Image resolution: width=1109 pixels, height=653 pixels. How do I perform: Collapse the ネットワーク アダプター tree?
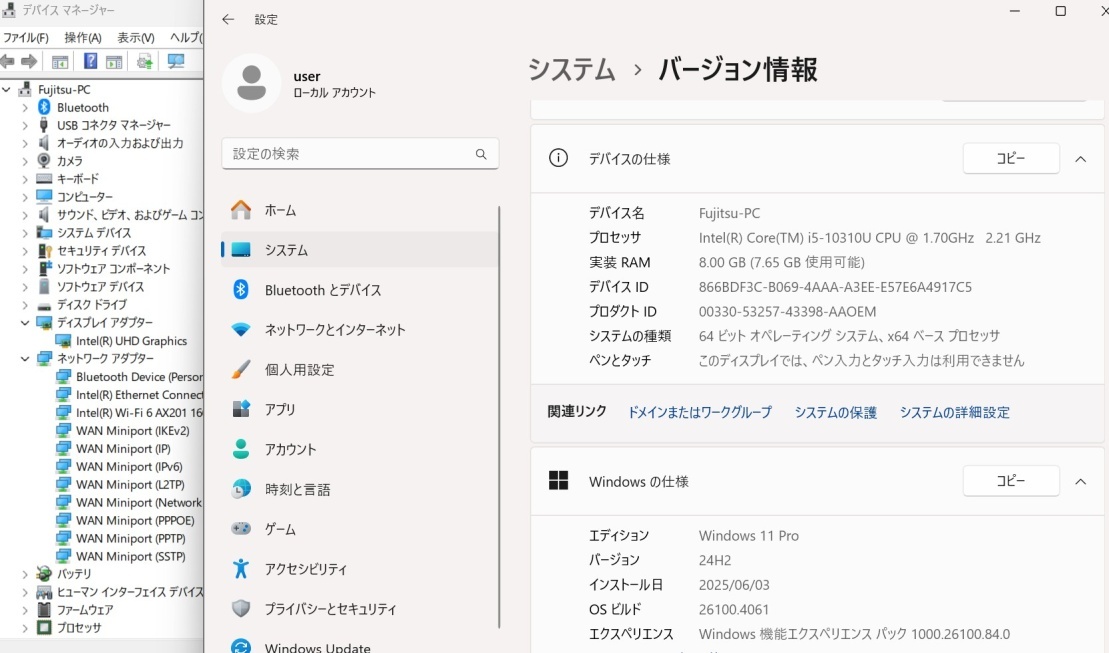25,358
